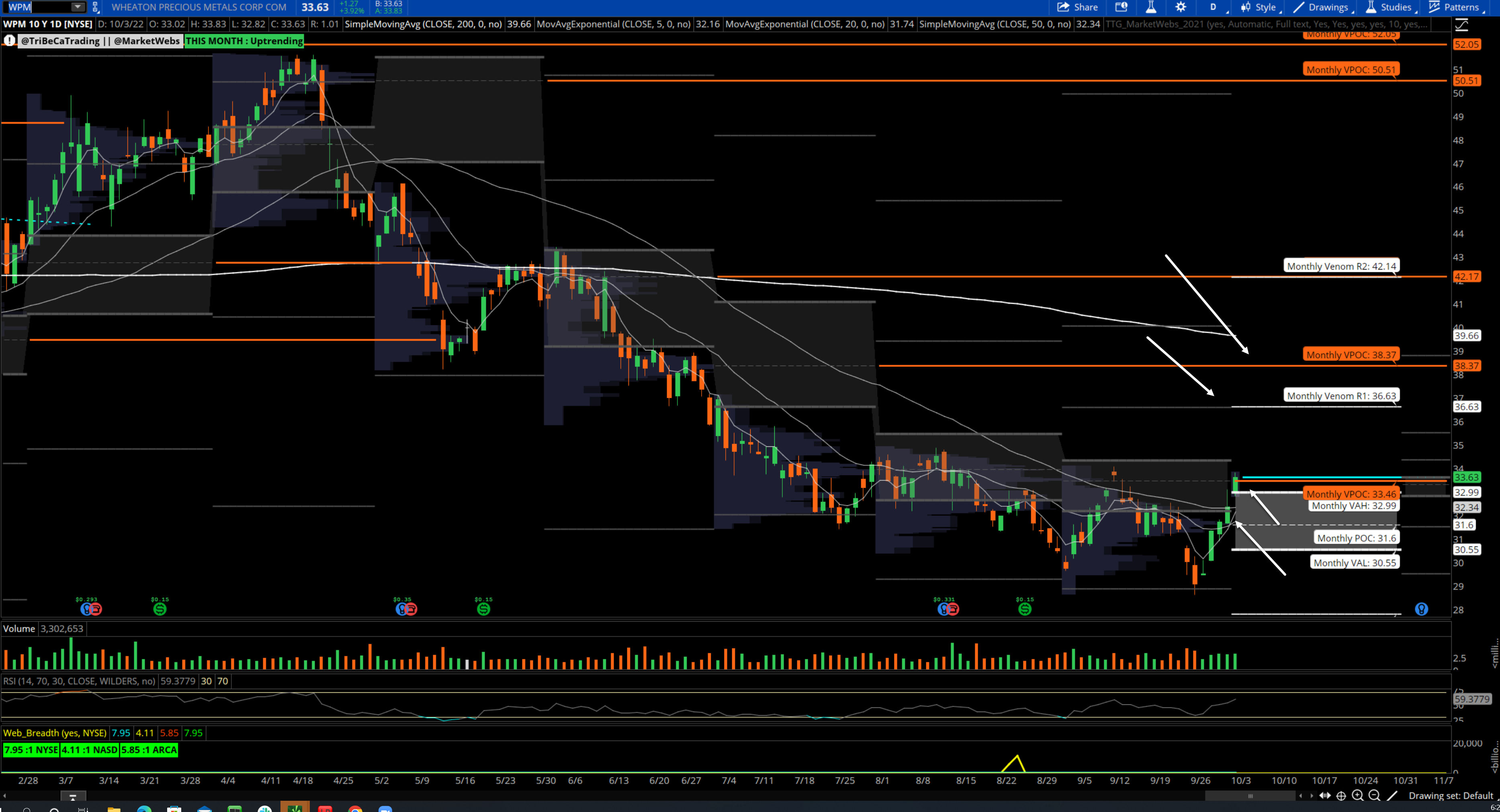Click the $0.293 earnings/dividend marker near 3/7
Screen dimensions: 1500x812
[x=90, y=609]
